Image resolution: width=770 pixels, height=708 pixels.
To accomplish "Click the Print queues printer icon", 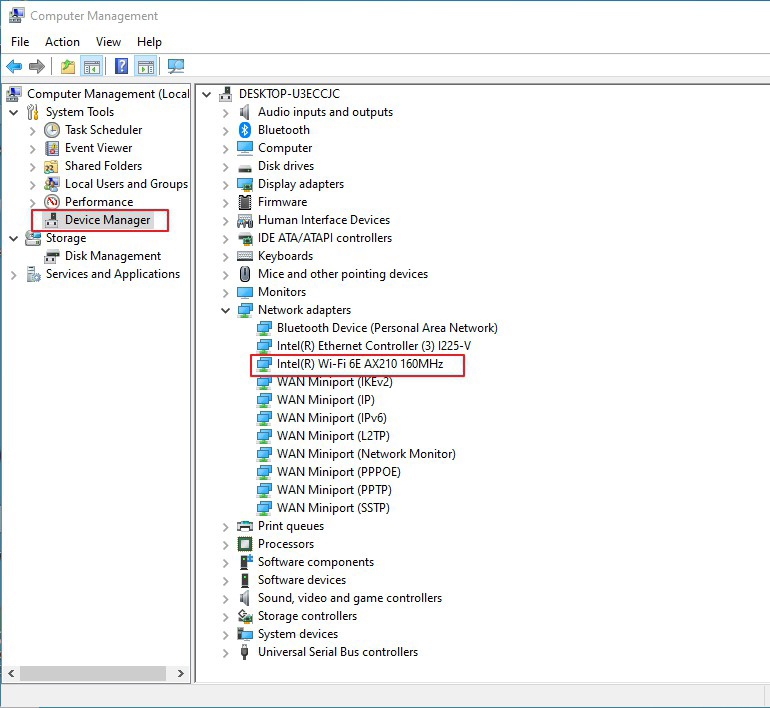I will (x=245, y=526).
